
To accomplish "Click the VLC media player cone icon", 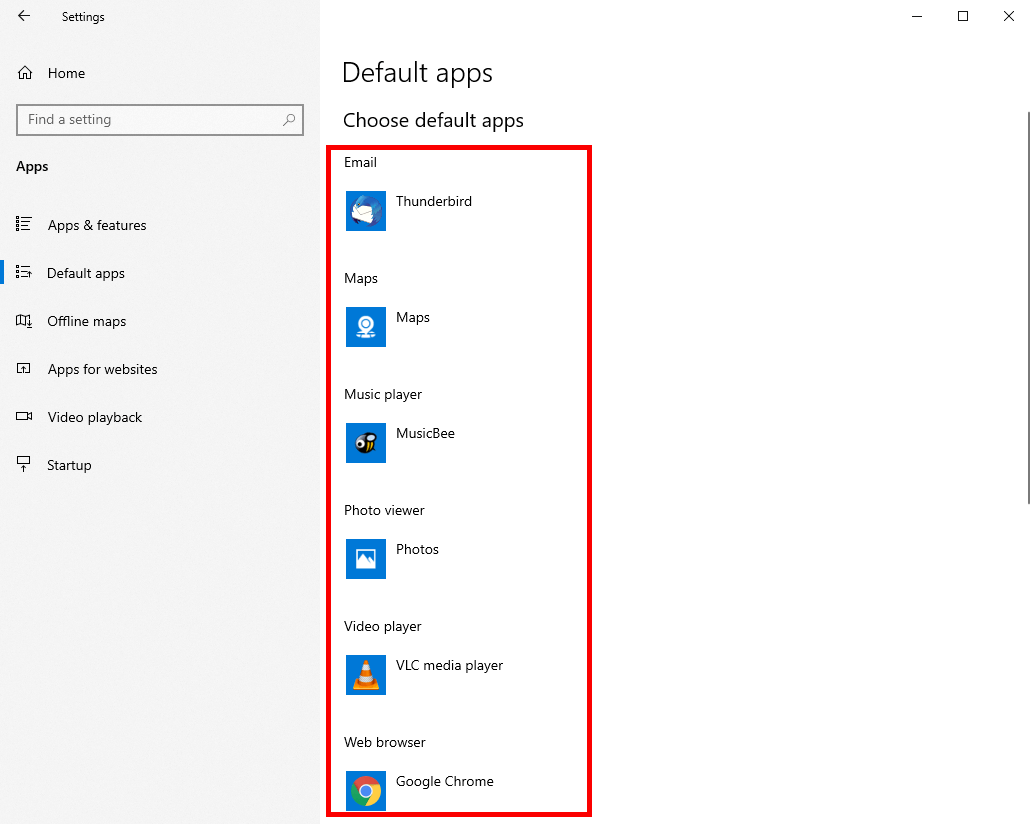I will [x=365, y=675].
